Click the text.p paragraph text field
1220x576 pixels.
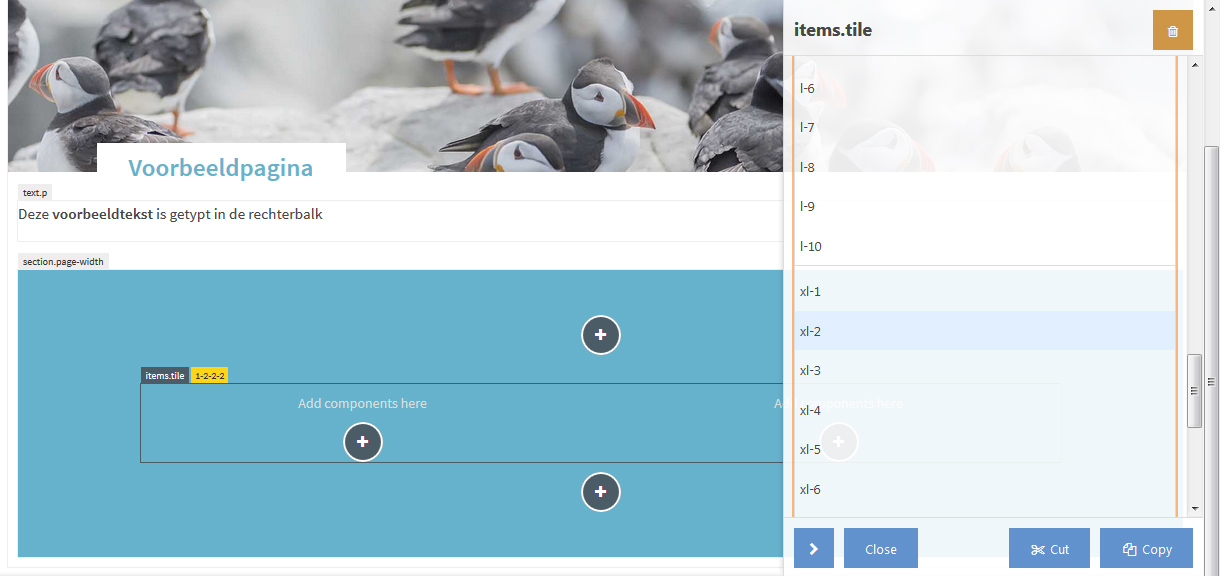(x=400, y=221)
